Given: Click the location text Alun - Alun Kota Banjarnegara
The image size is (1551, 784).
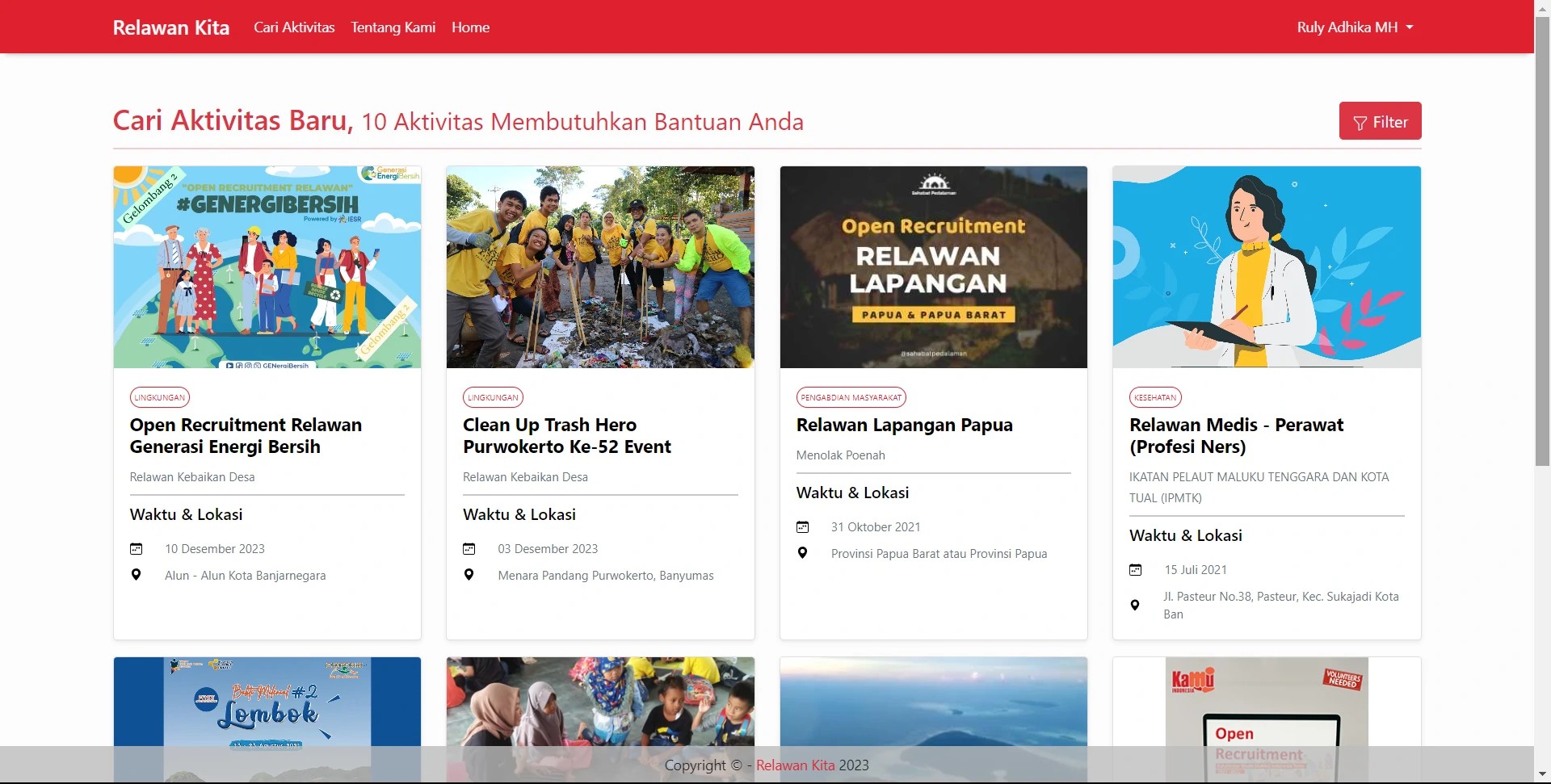Looking at the screenshot, I should click(246, 576).
